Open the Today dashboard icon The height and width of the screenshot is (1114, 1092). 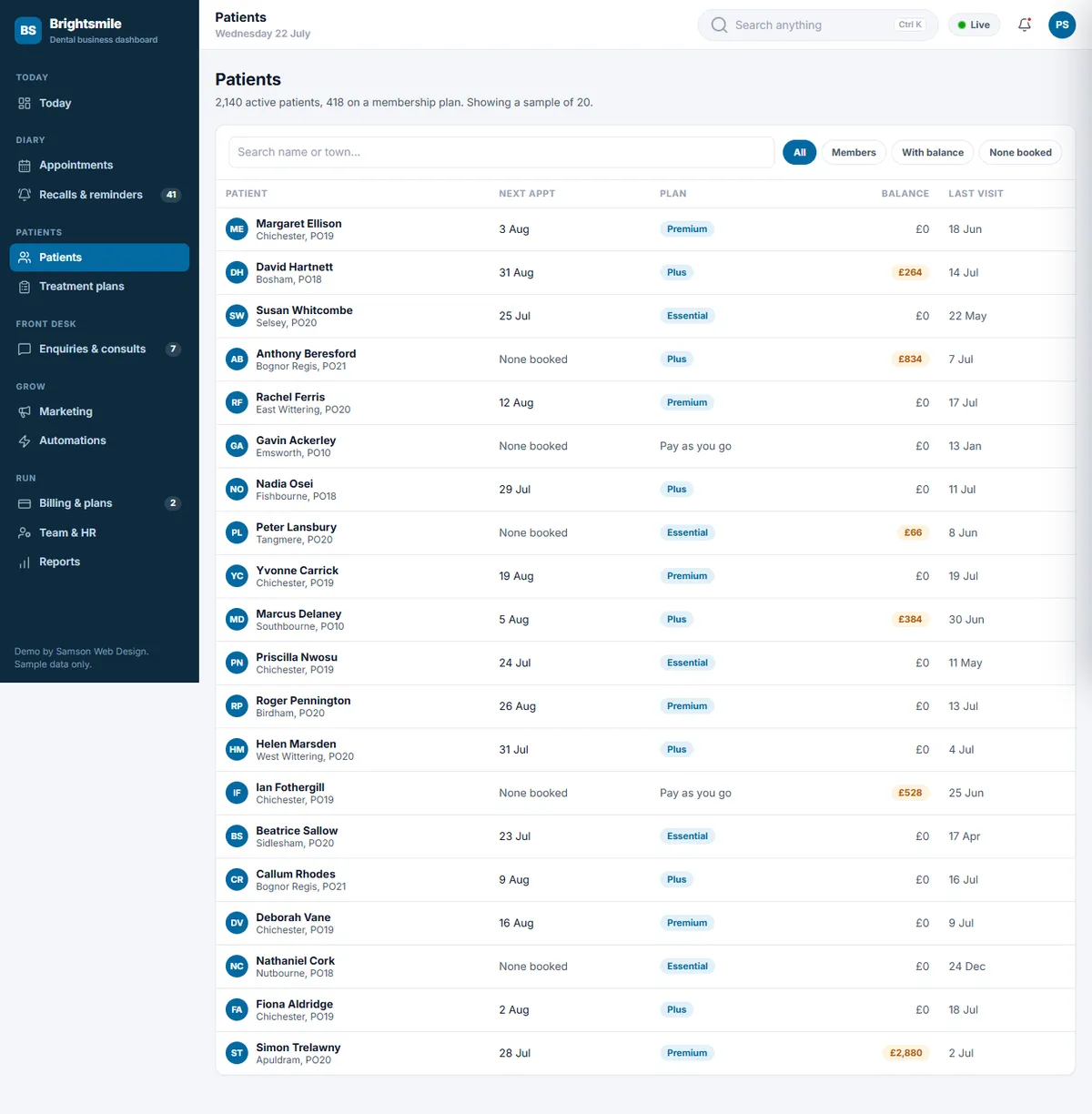(25, 103)
